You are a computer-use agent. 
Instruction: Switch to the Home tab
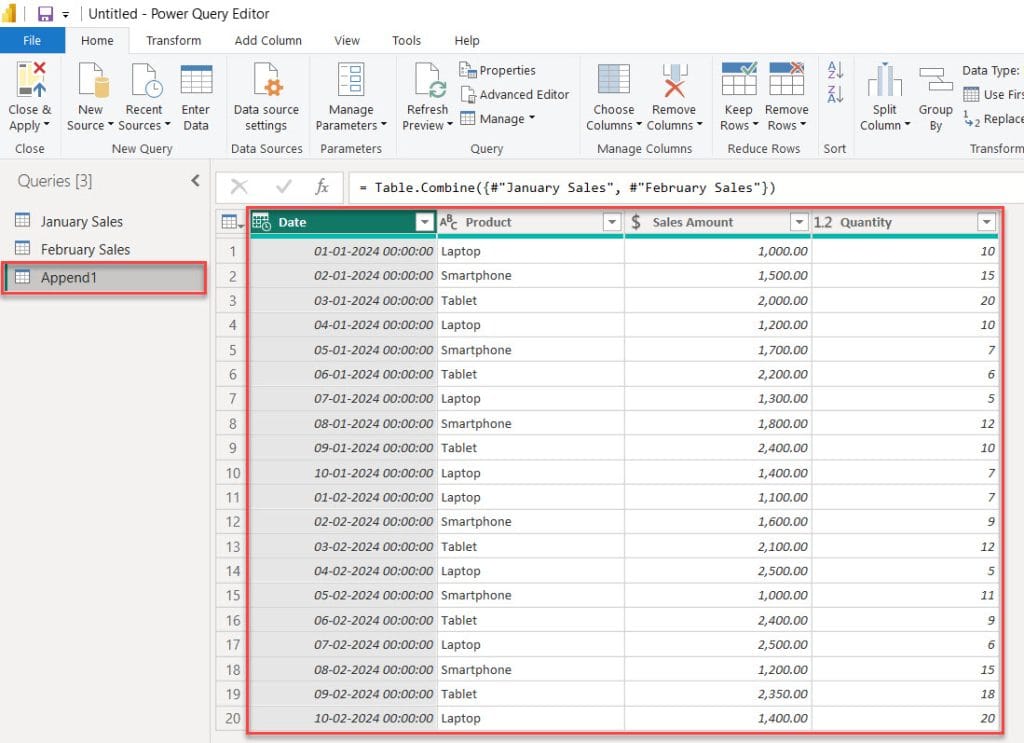(x=97, y=40)
